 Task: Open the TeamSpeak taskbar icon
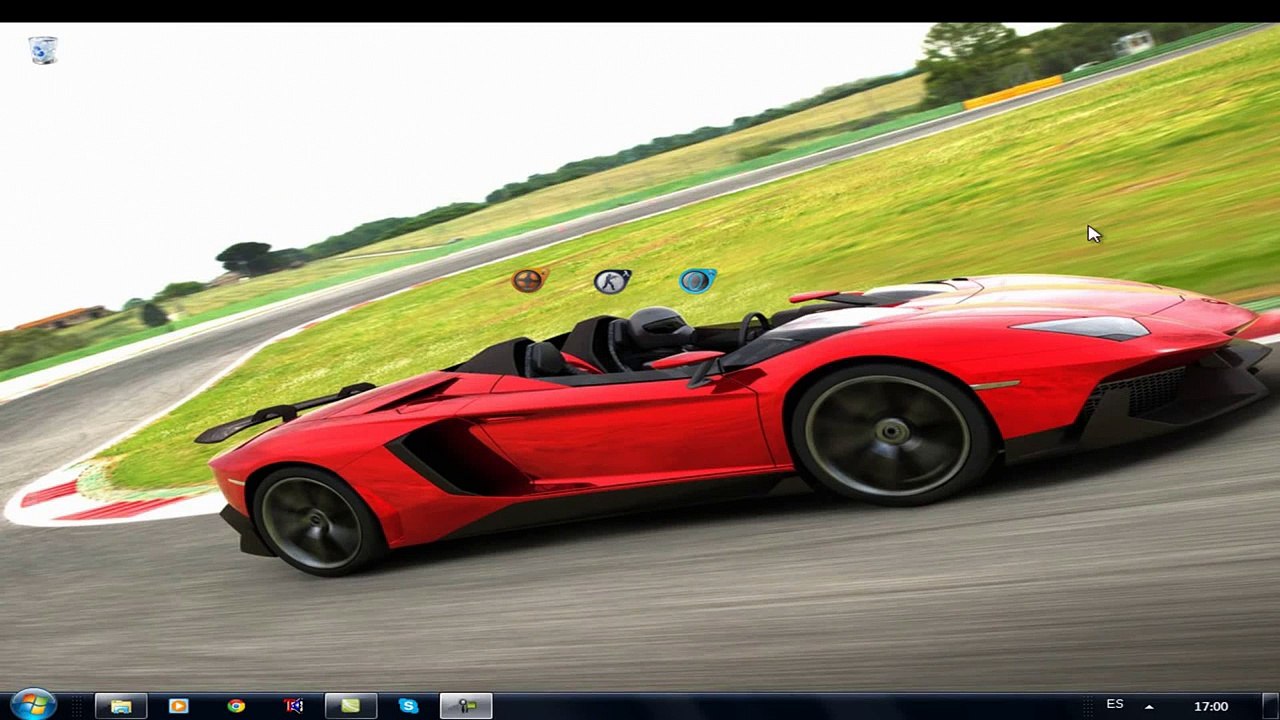pos(294,706)
